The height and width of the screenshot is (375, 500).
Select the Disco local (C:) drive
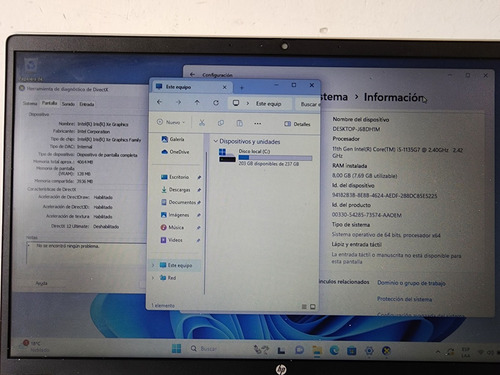tap(265, 157)
